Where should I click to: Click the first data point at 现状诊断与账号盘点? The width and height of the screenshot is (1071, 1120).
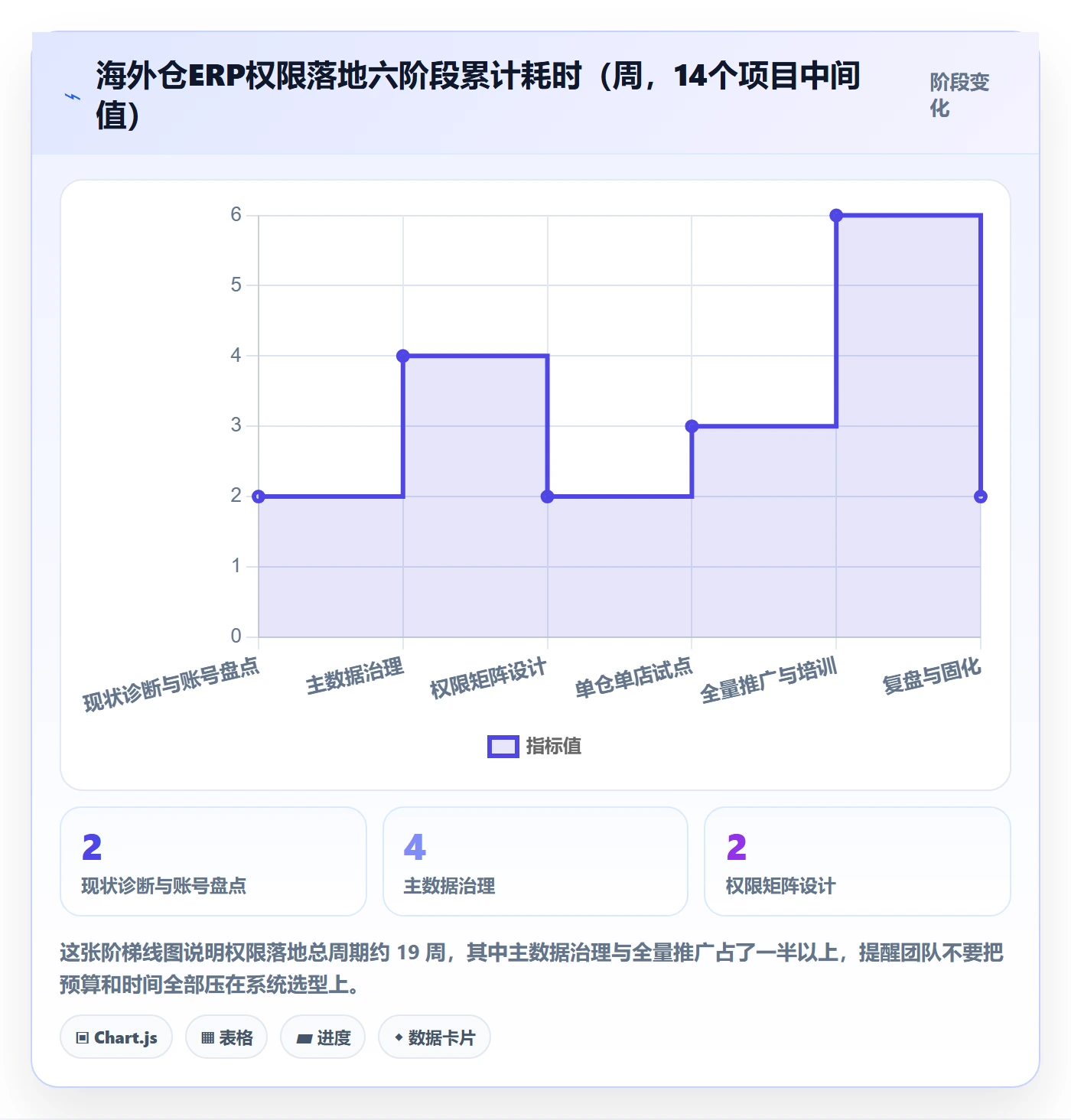[x=259, y=497]
